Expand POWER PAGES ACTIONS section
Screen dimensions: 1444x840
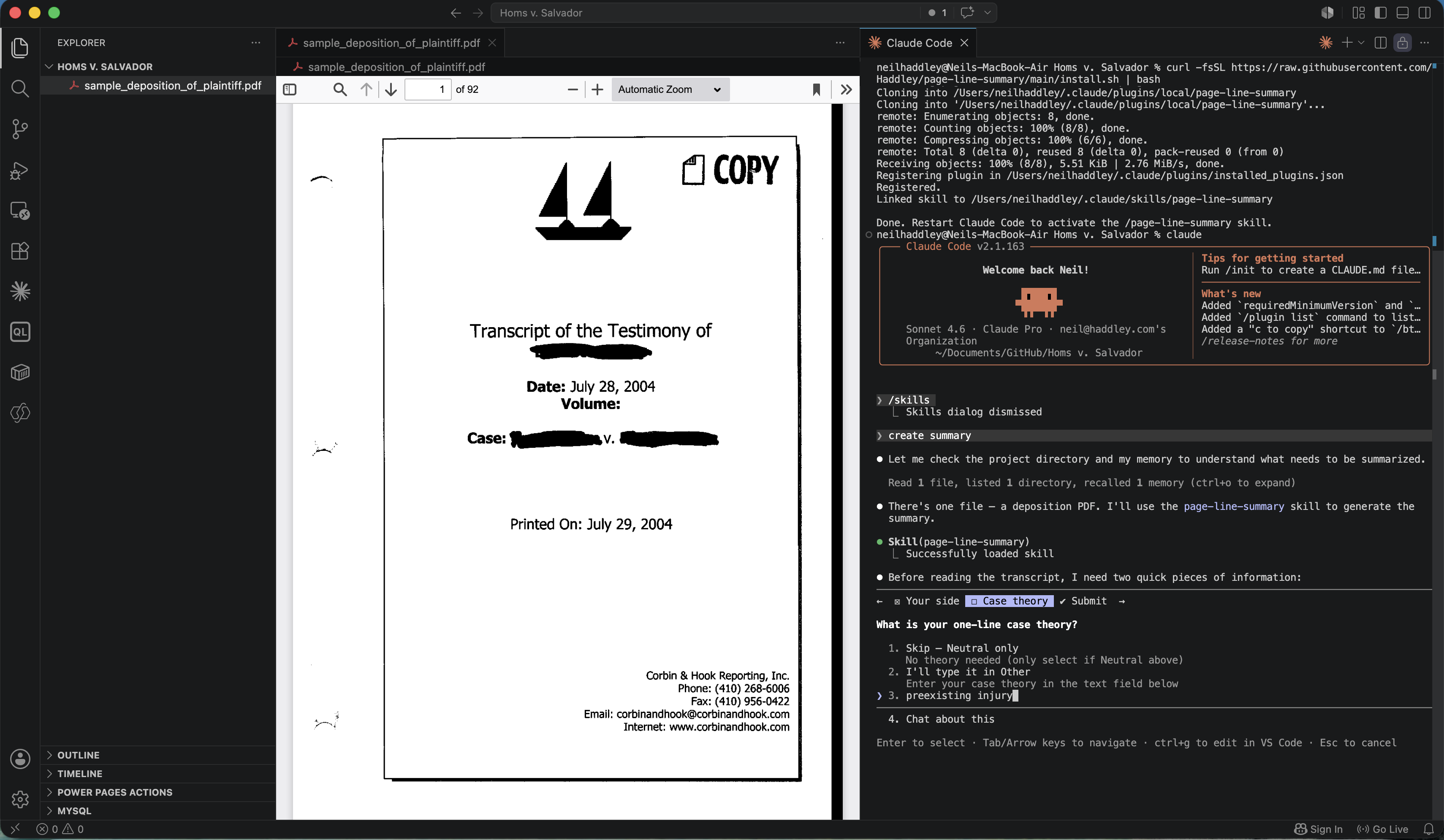(x=114, y=792)
